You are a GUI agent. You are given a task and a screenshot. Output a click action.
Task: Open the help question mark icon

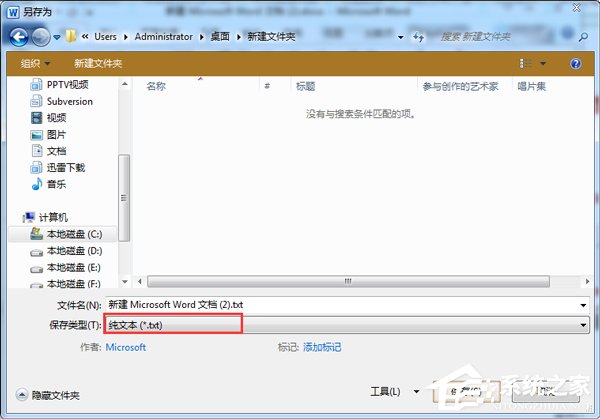[x=575, y=63]
